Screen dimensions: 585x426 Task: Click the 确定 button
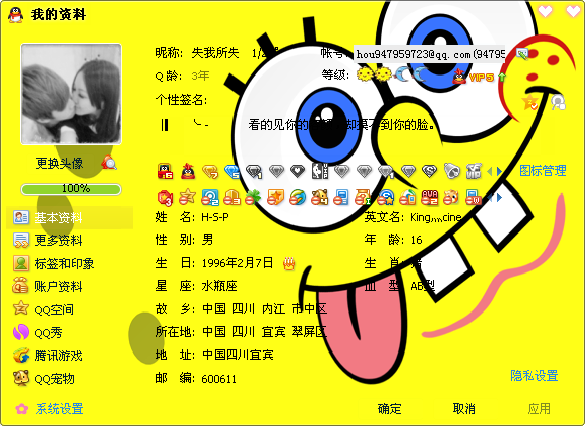click(389, 409)
